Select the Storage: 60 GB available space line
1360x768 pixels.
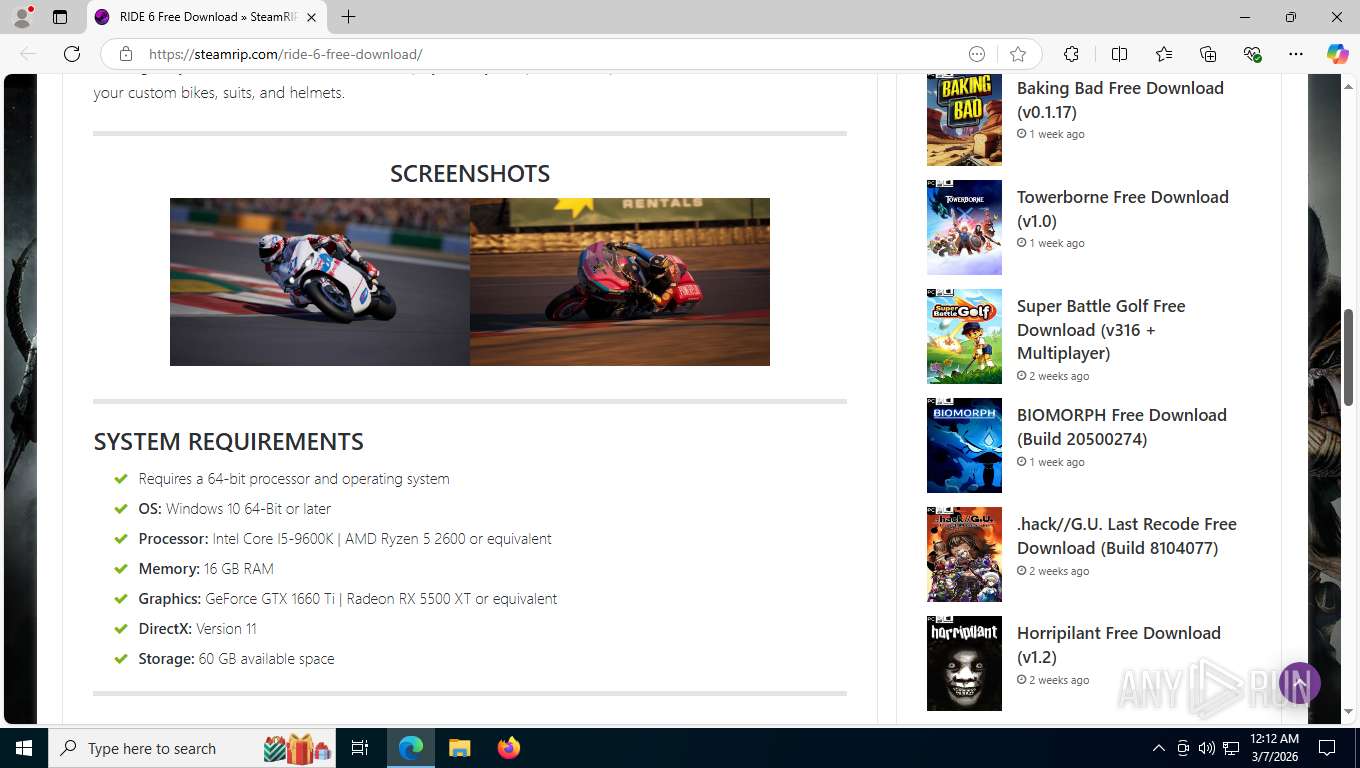tap(236, 658)
